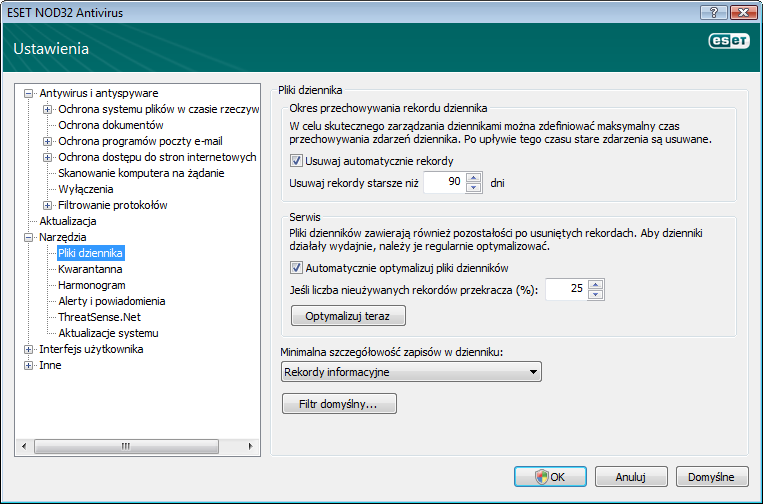This screenshot has width=763, height=504.
Task: Click the tree horizontal scrollbar thumb
Action: pos(127,446)
